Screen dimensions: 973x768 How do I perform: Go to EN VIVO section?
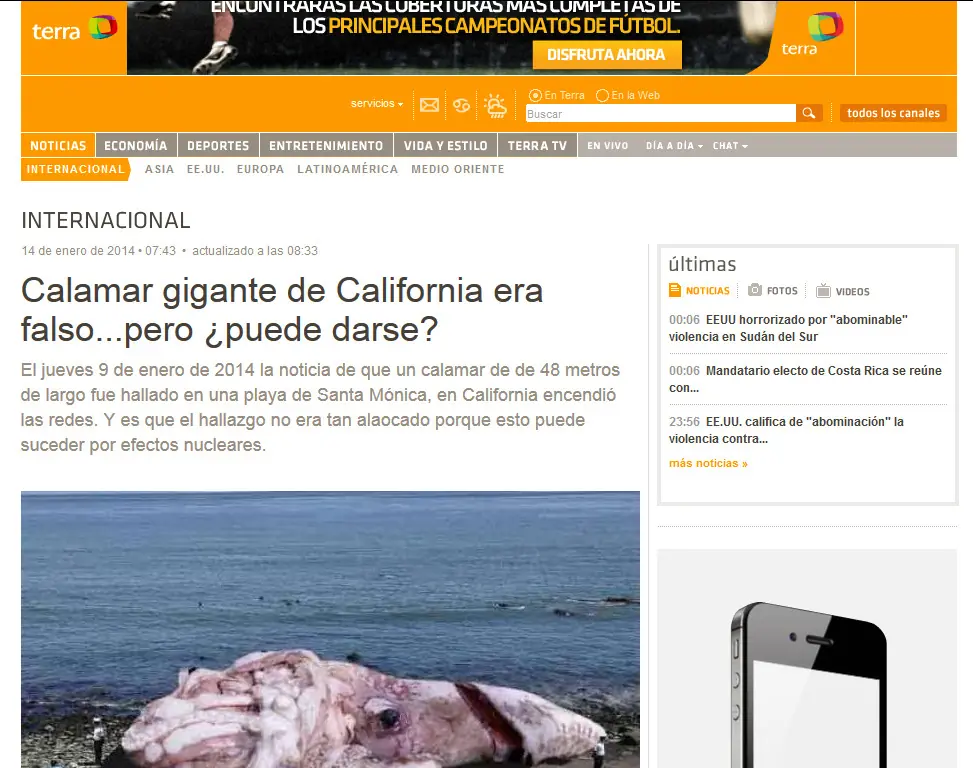[608, 146]
